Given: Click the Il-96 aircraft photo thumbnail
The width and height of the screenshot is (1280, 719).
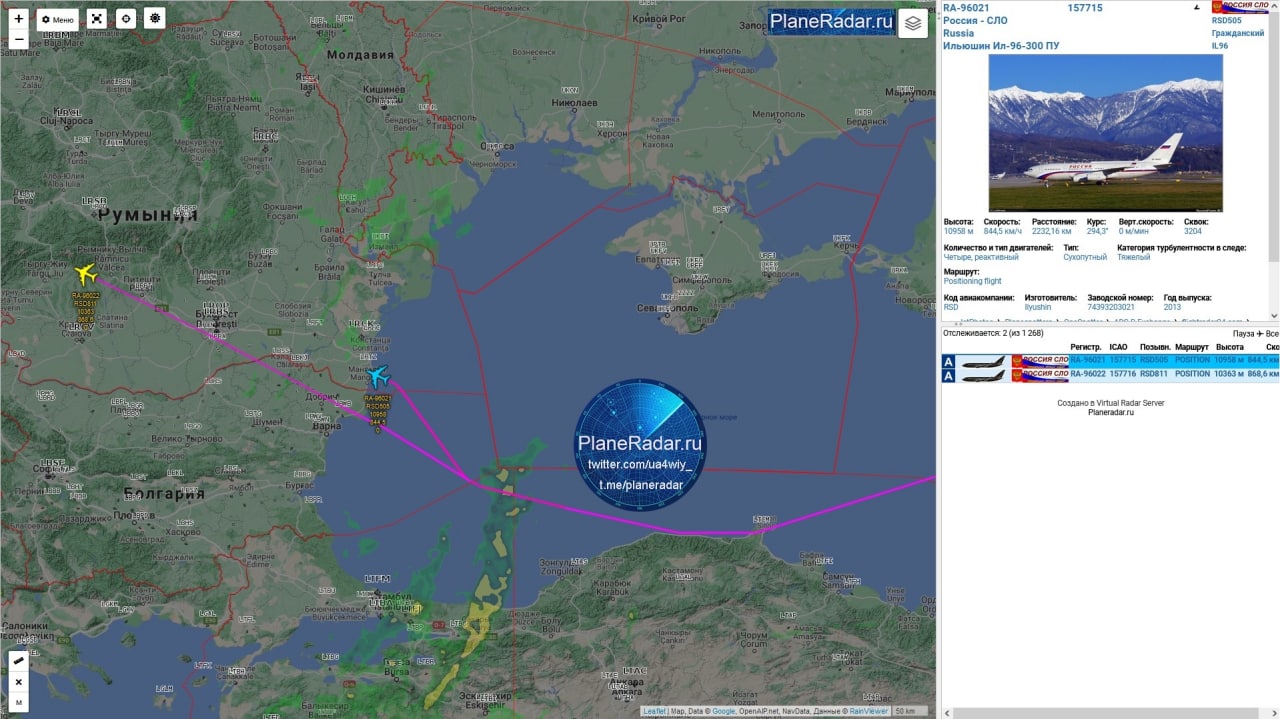Looking at the screenshot, I should (x=1105, y=133).
